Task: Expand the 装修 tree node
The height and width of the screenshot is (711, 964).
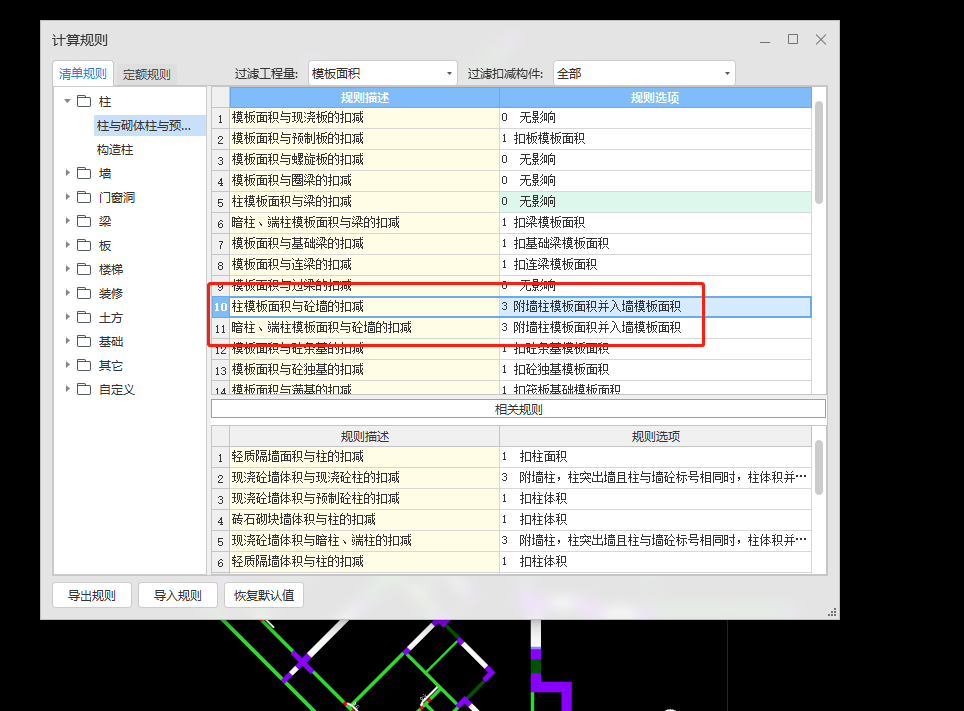Action: (x=67, y=293)
